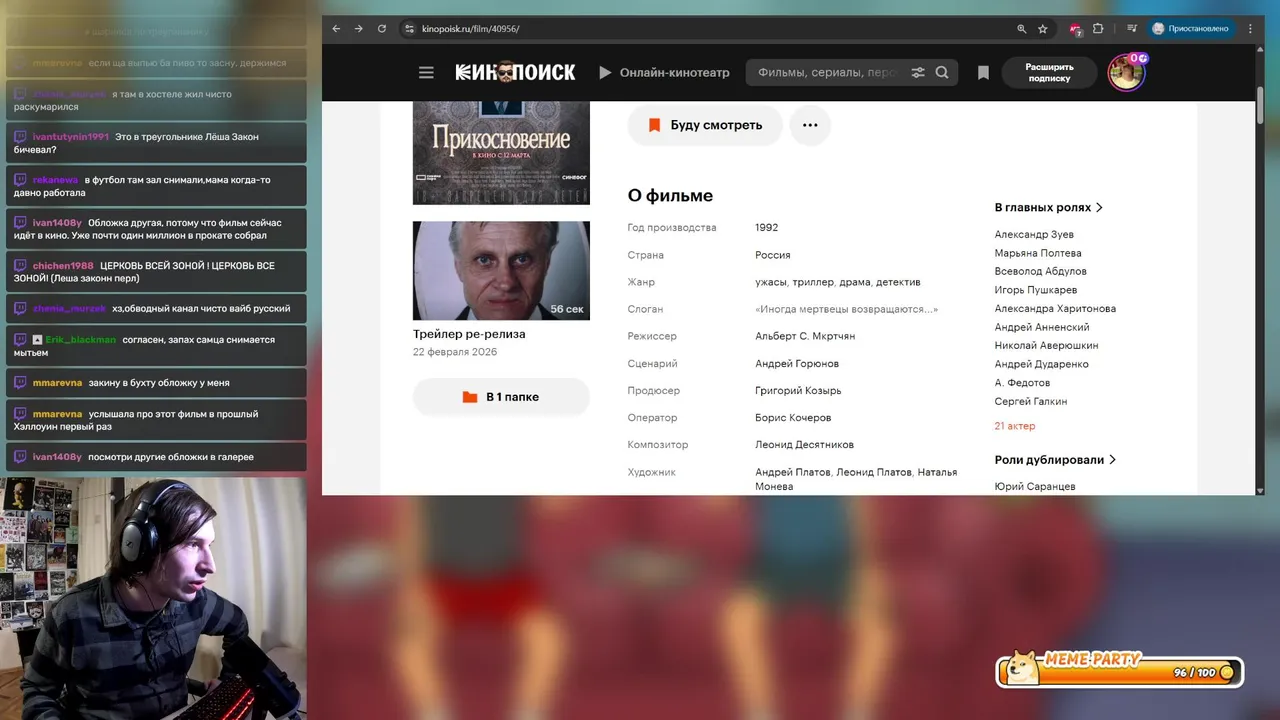Click Twitch icon beside ivantutynin1991 message
The width and height of the screenshot is (1280, 720).
[x=21, y=137]
